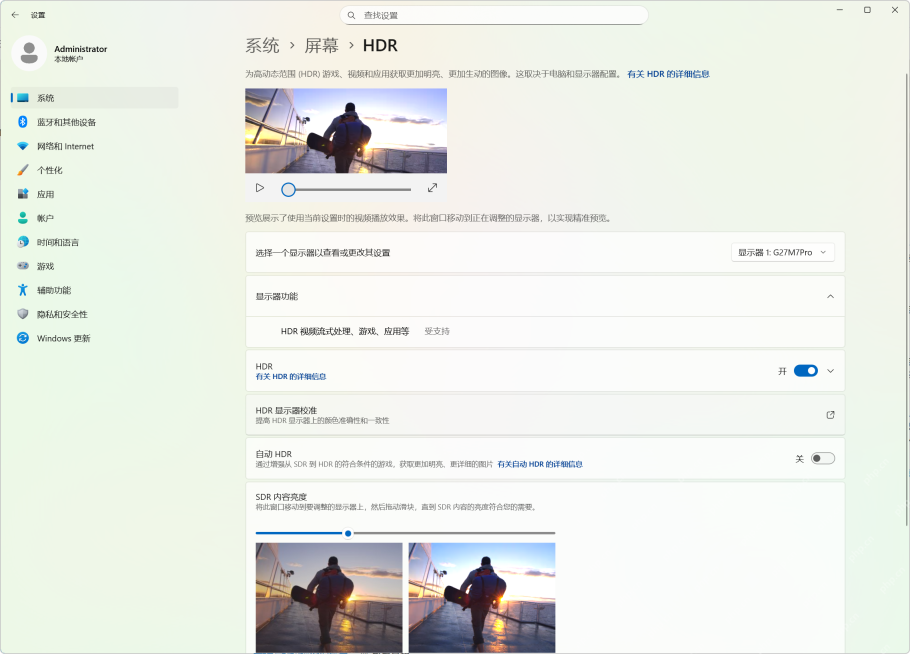Click in the 查找设置 search field
910x654 pixels.
tap(494, 15)
